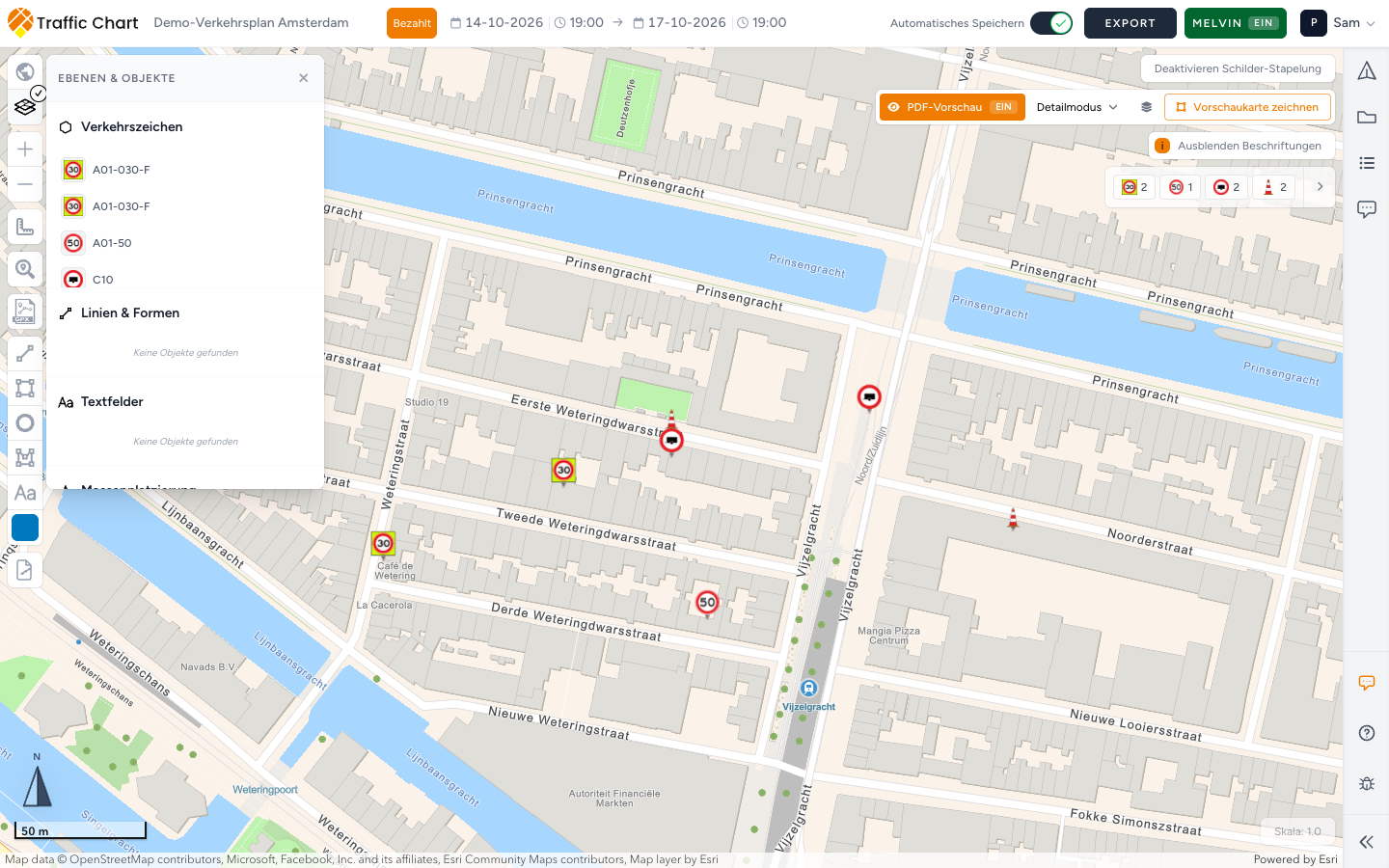Toggle PDF-Vorschau EIN preview
This screenshot has width=1389, height=868.
pos(952,107)
